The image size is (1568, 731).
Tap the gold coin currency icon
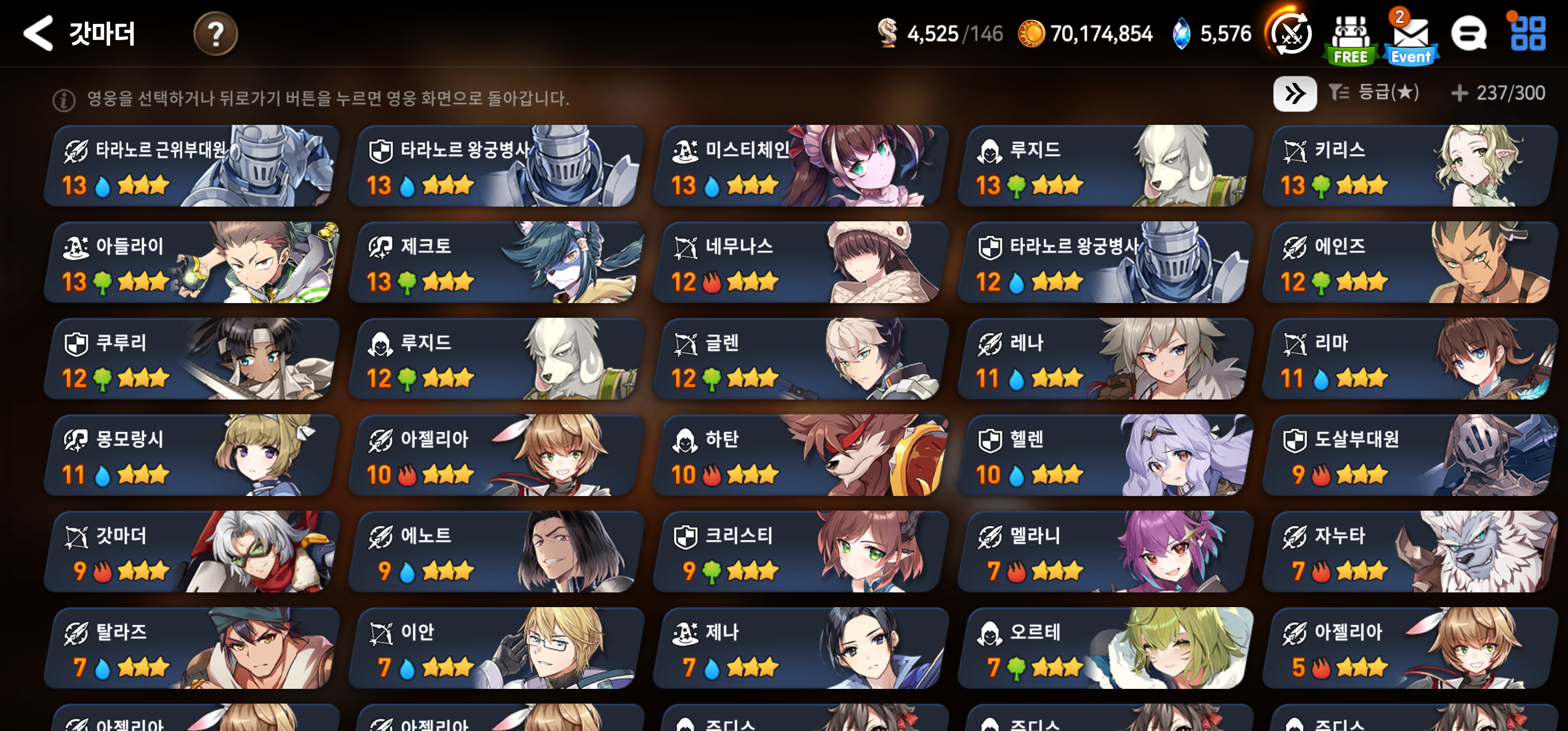point(1031,34)
